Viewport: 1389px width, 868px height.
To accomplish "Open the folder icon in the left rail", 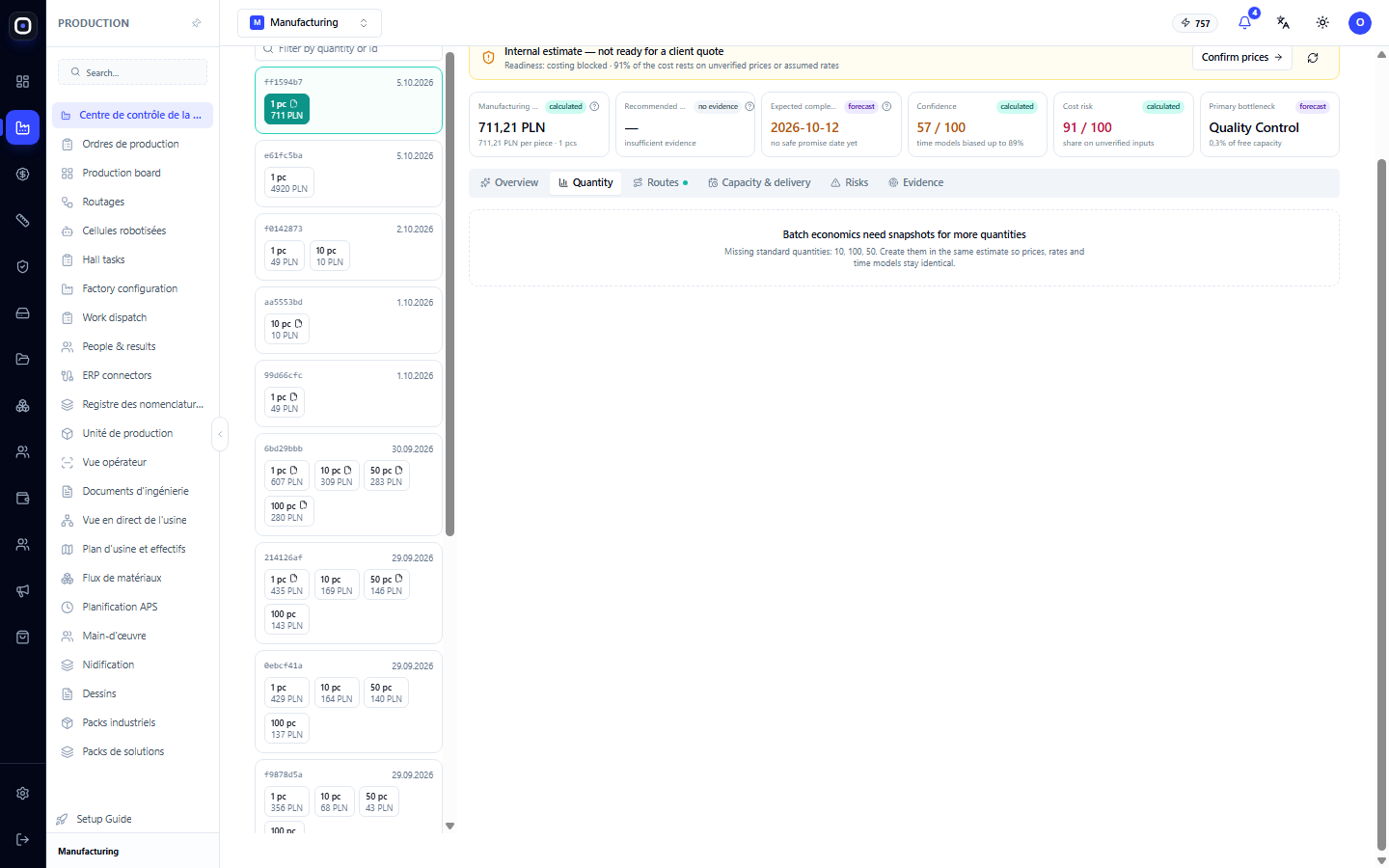I will (x=23, y=360).
